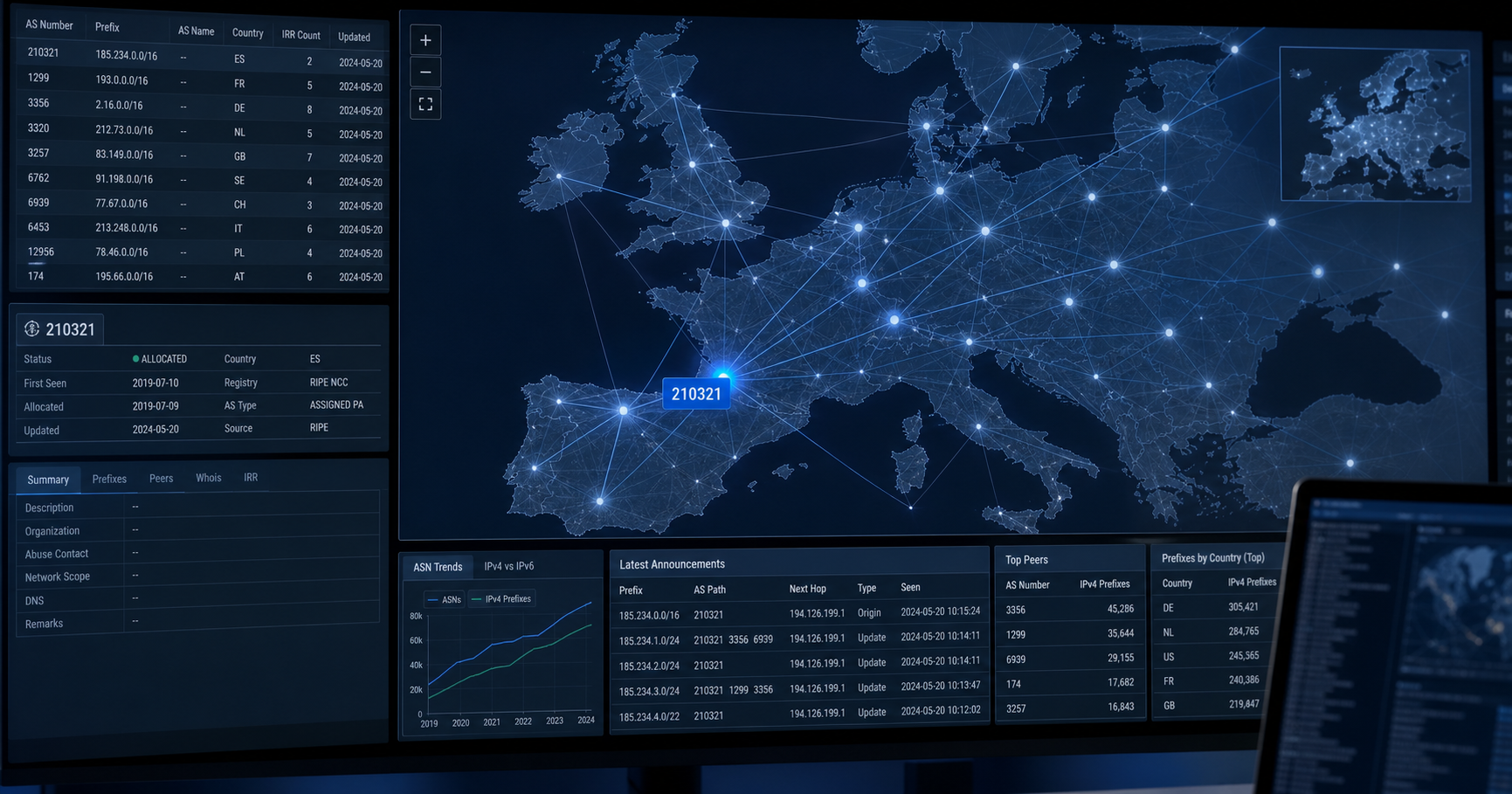This screenshot has height=794, width=1512.
Task: Select top peer 3257 row
Action: pyautogui.click(x=1070, y=708)
